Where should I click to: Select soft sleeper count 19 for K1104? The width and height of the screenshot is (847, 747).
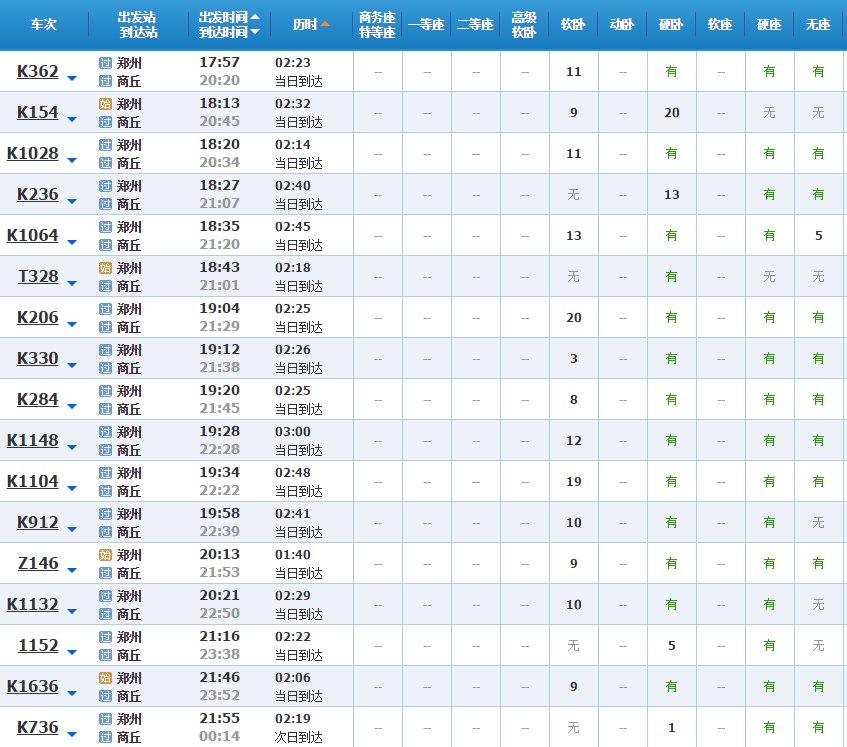[574, 482]
